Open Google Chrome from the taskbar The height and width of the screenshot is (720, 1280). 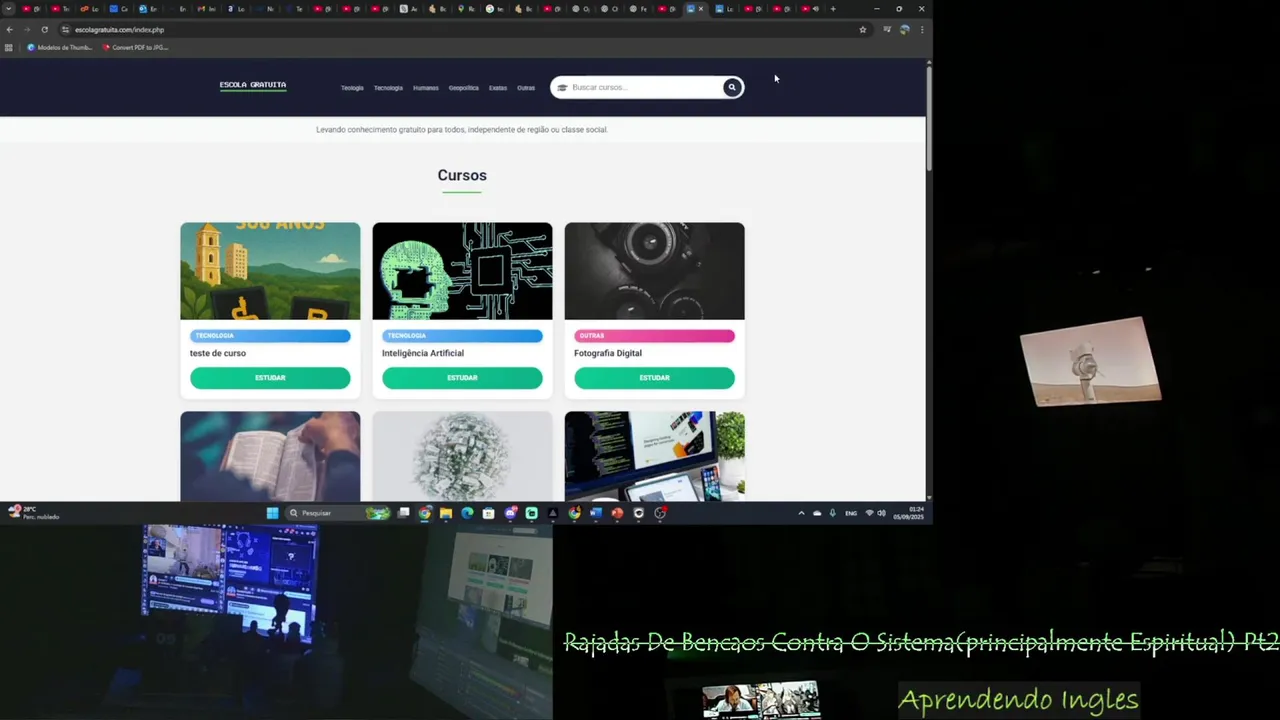[425, 513]
